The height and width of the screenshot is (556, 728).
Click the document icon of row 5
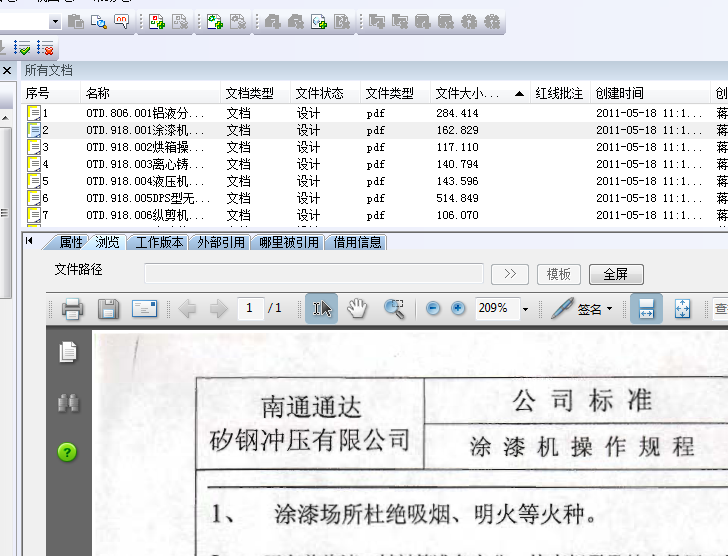(33, 181)
